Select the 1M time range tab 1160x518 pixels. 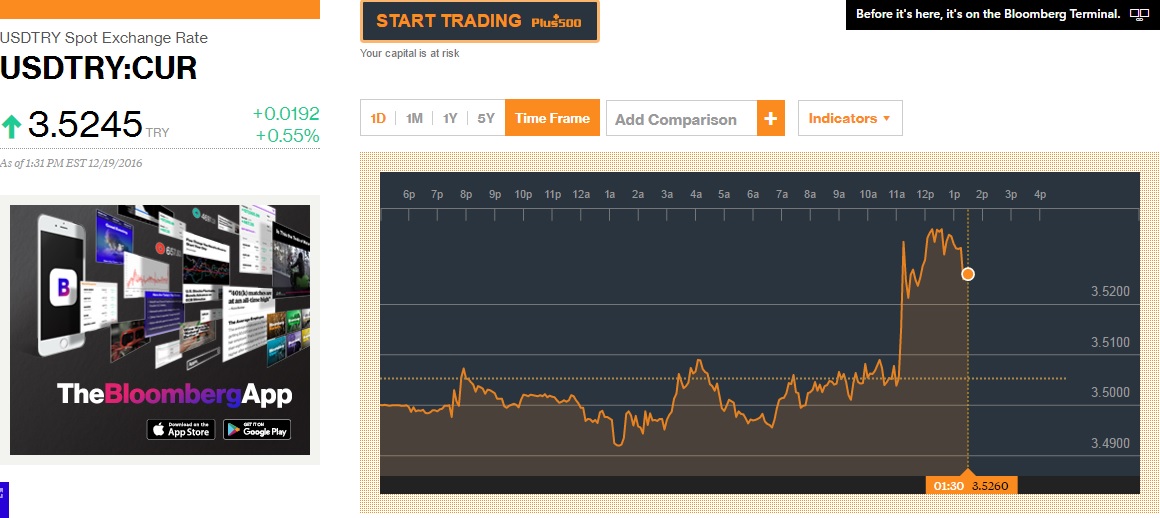click(414, 118)
